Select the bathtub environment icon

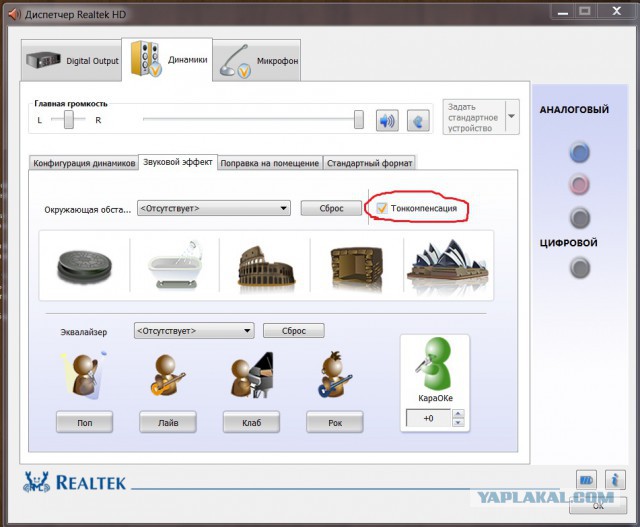pyautogui.click(x=176, y=265)
